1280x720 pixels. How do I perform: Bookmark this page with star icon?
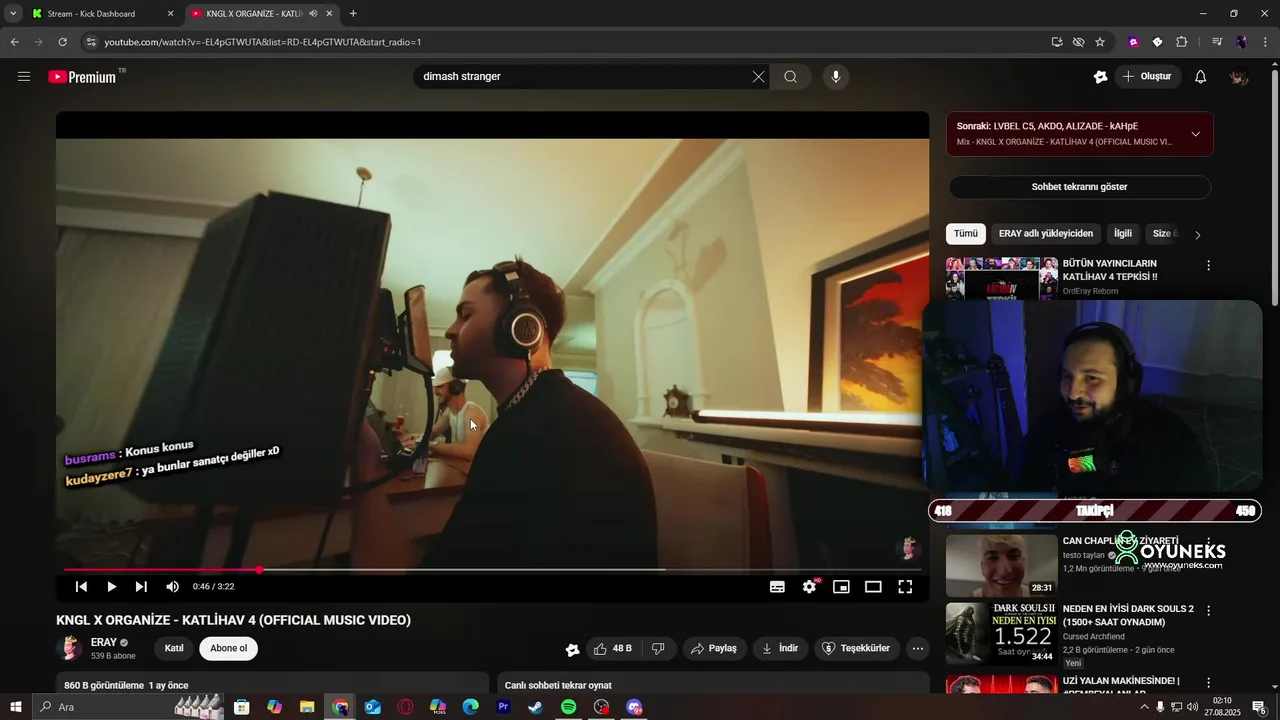point(1100,42)
